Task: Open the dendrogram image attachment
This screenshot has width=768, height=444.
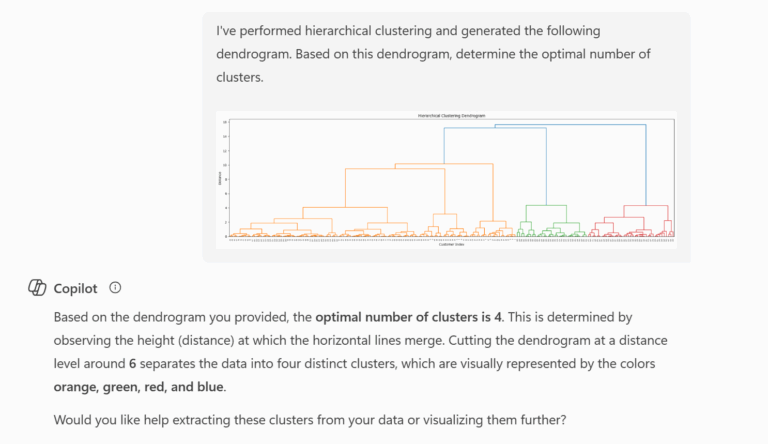Action: [446, 180]
